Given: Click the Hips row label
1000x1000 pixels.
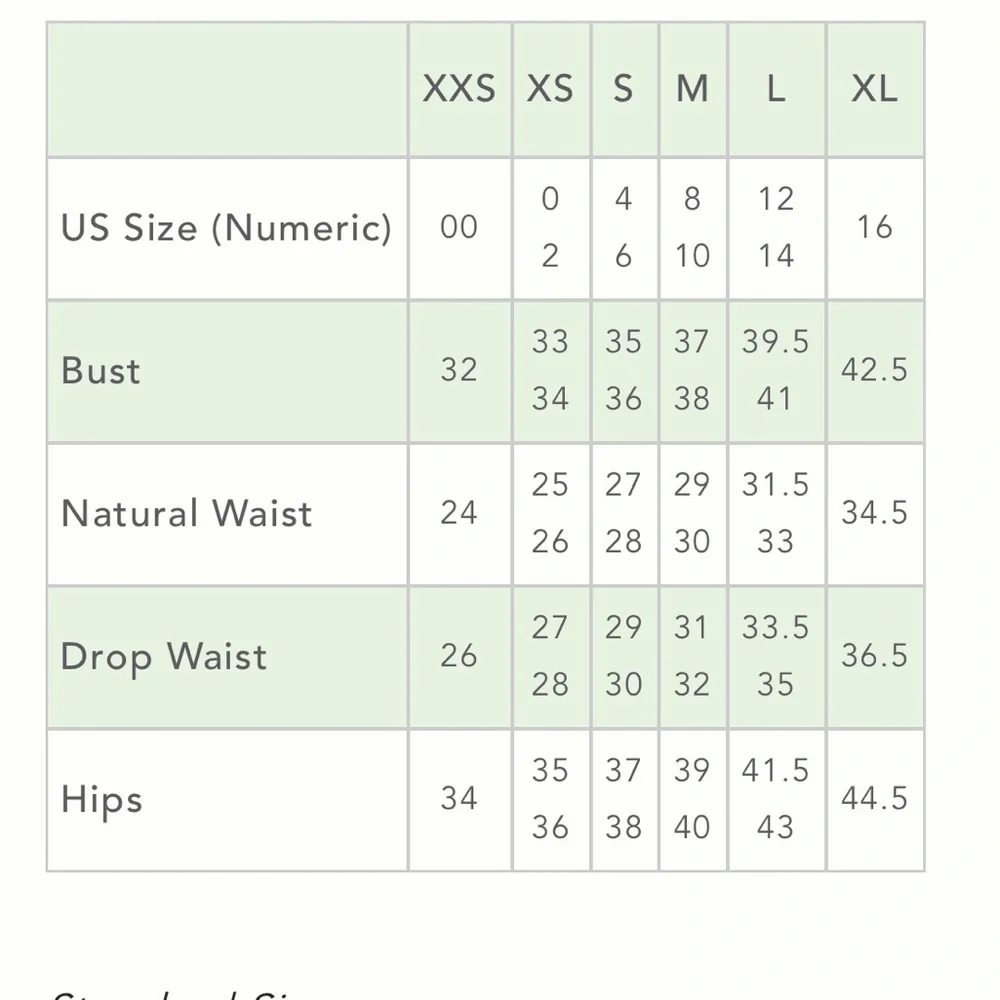Looking at the screenshot, I should 102,800.
